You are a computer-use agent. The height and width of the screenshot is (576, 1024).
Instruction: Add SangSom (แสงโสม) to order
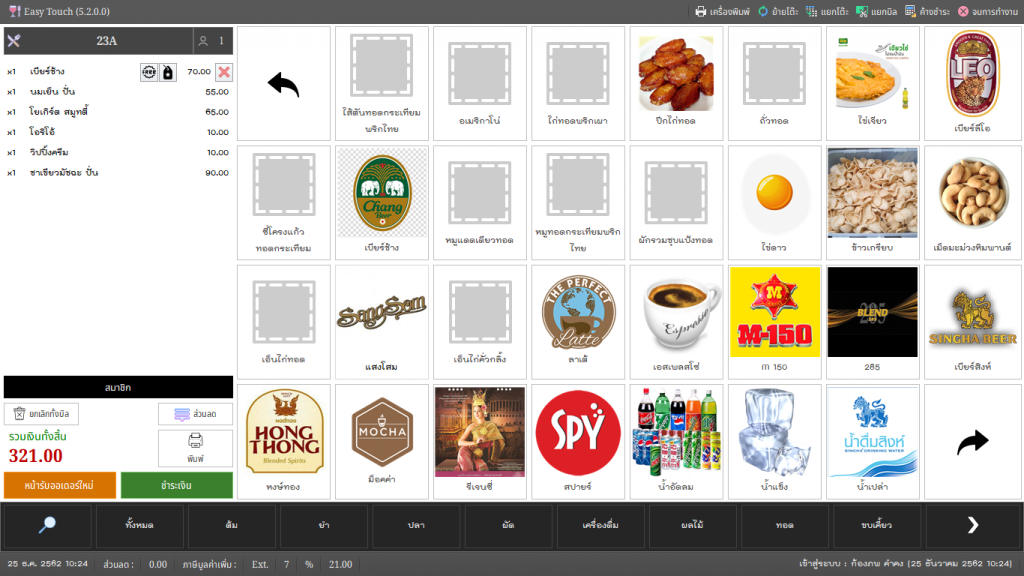[x=382, y=322]
